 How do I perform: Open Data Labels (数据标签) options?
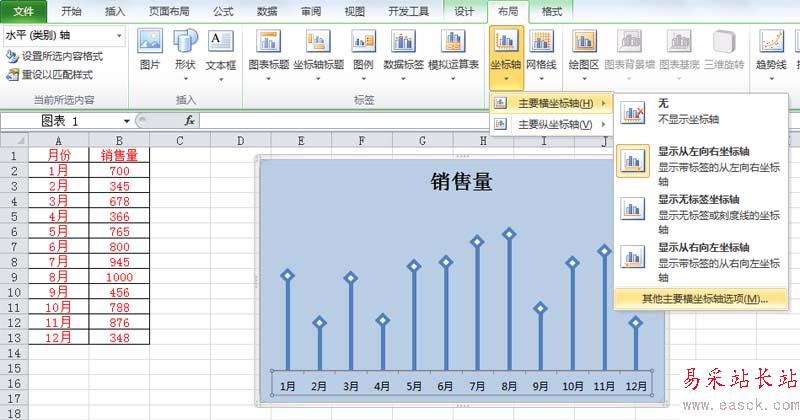point(403,55)
